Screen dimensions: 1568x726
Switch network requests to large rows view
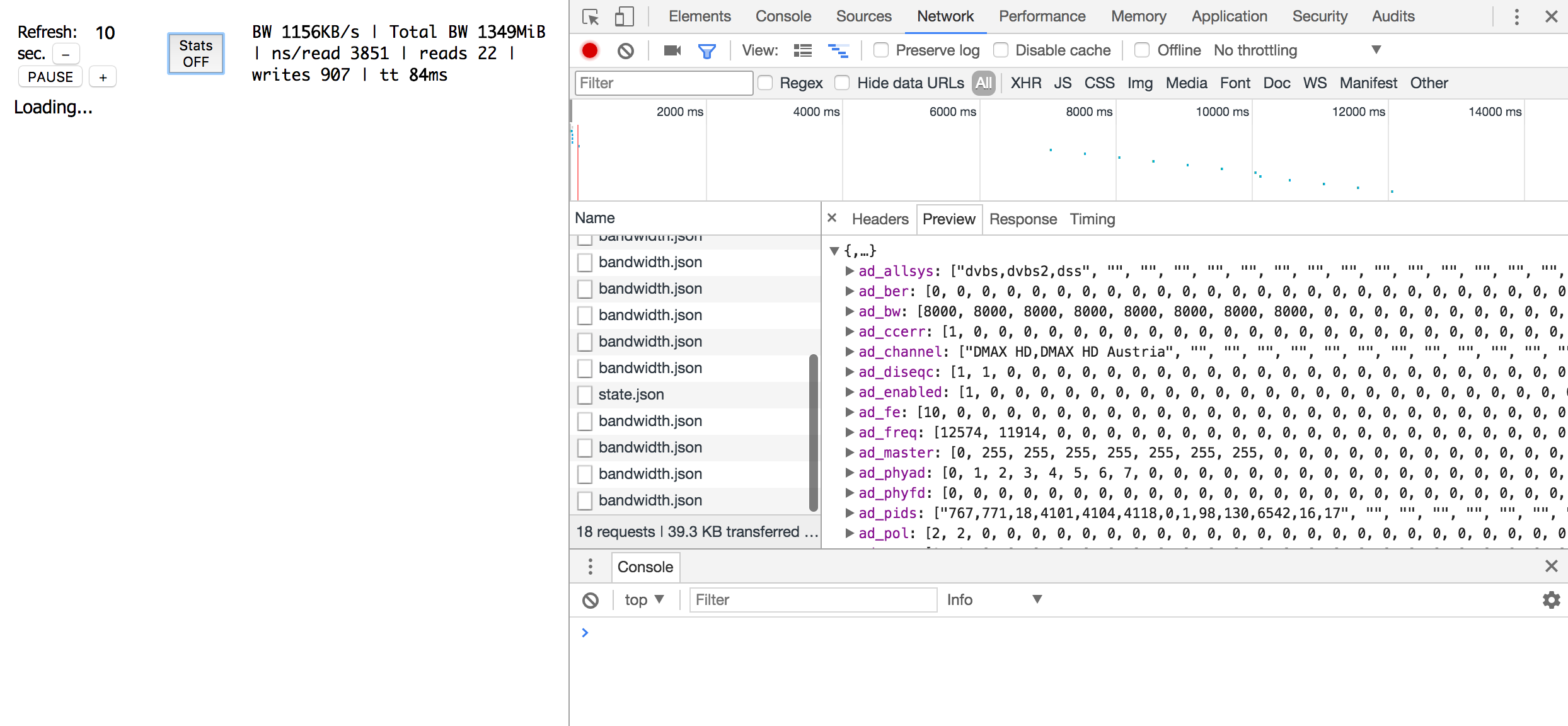click(802, 50)
